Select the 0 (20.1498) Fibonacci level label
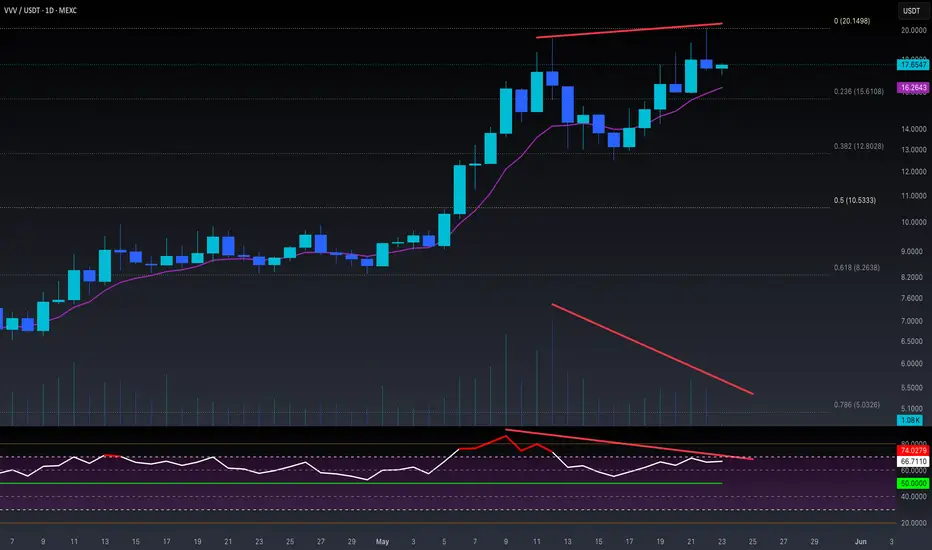This screenshot has height=550, width=932. click(x=852, y=21)
